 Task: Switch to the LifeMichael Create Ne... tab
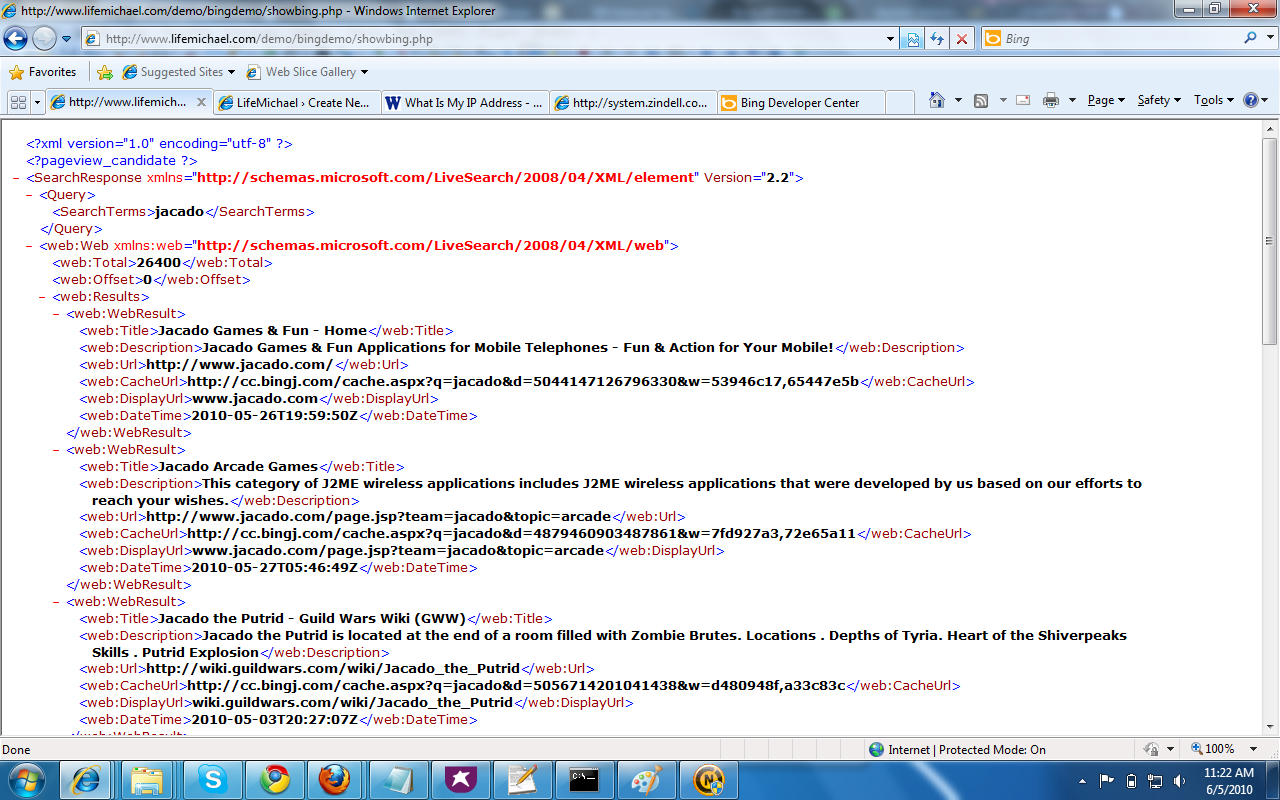click(x=297, y=102)
